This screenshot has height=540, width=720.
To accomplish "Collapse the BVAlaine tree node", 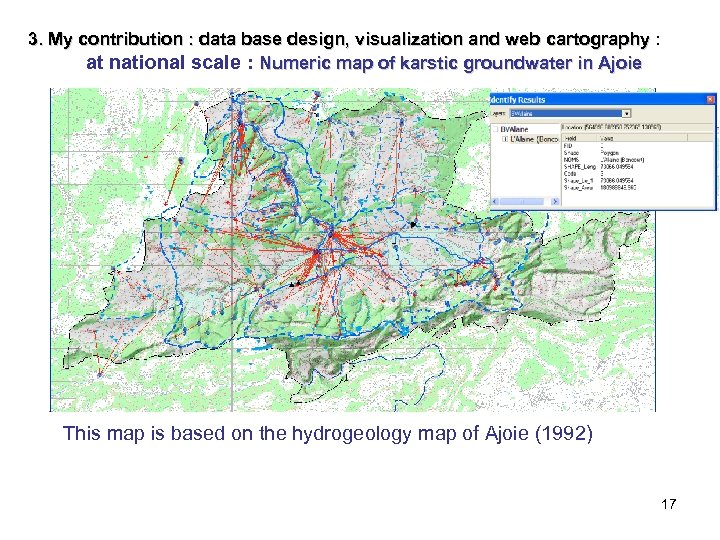I will pyautogui.click(x=495, y=129).
